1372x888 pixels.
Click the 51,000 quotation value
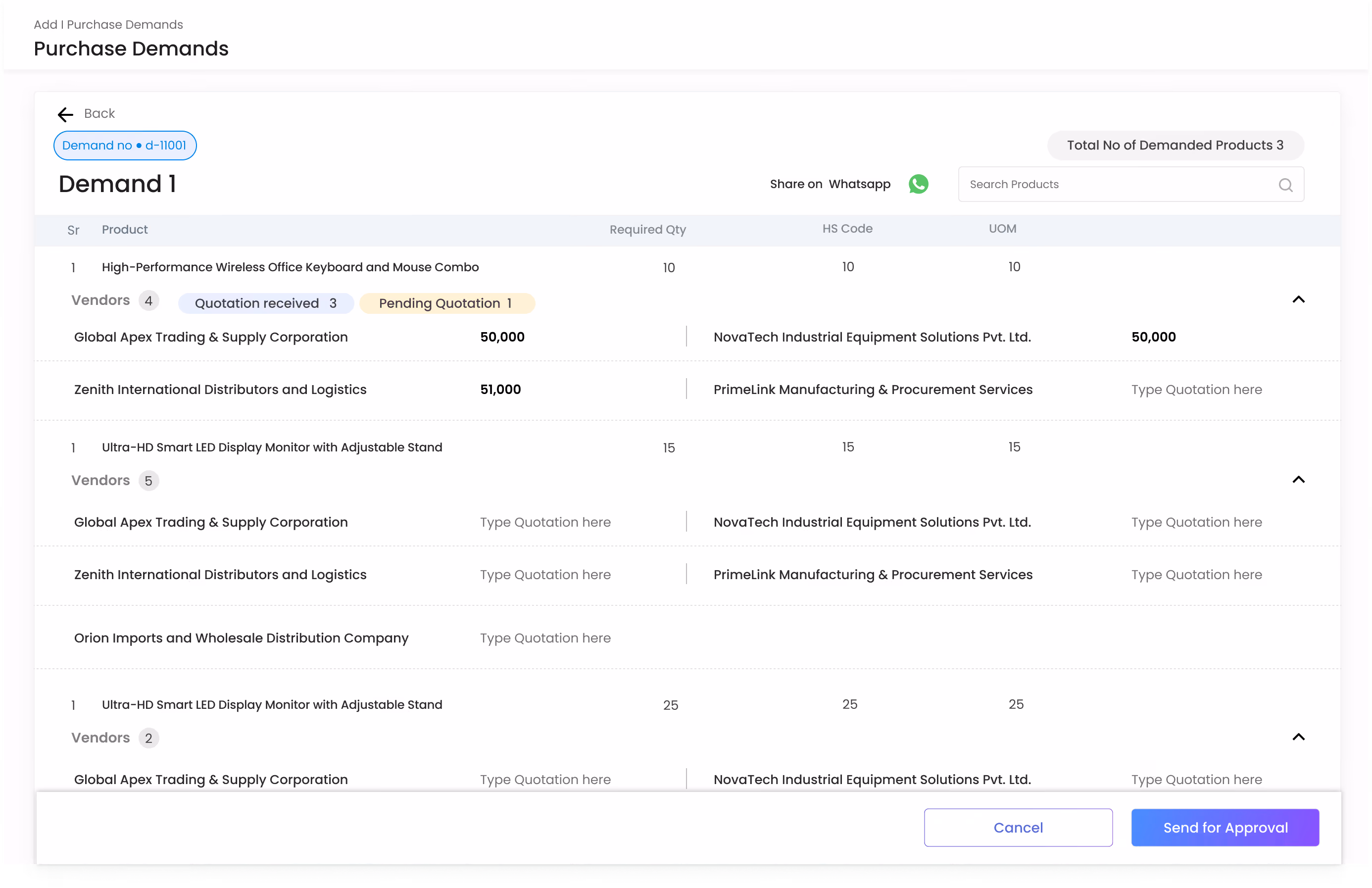click(500, 390)
